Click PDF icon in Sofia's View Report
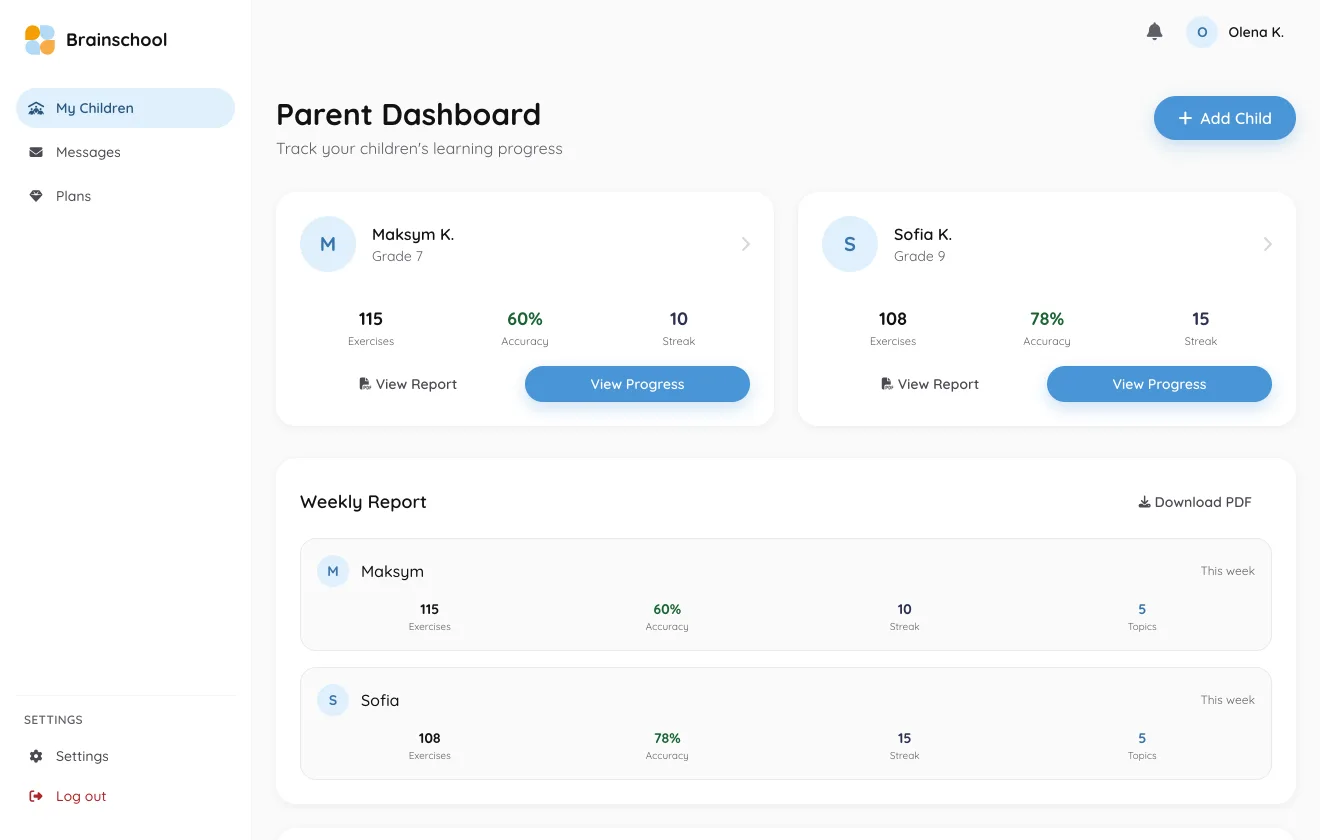Screen dimensions: 1320x840 click(887, 384)
